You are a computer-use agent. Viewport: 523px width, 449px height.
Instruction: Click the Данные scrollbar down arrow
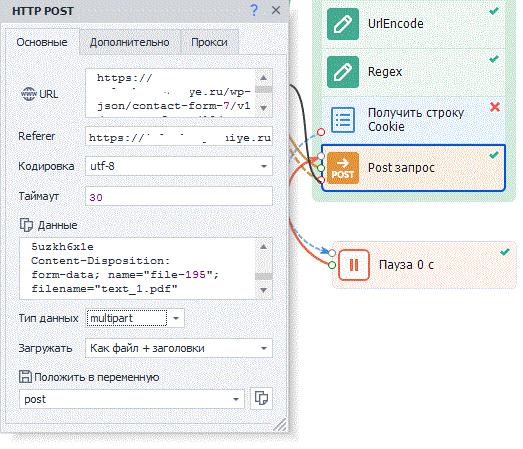[x=264, y=290]
